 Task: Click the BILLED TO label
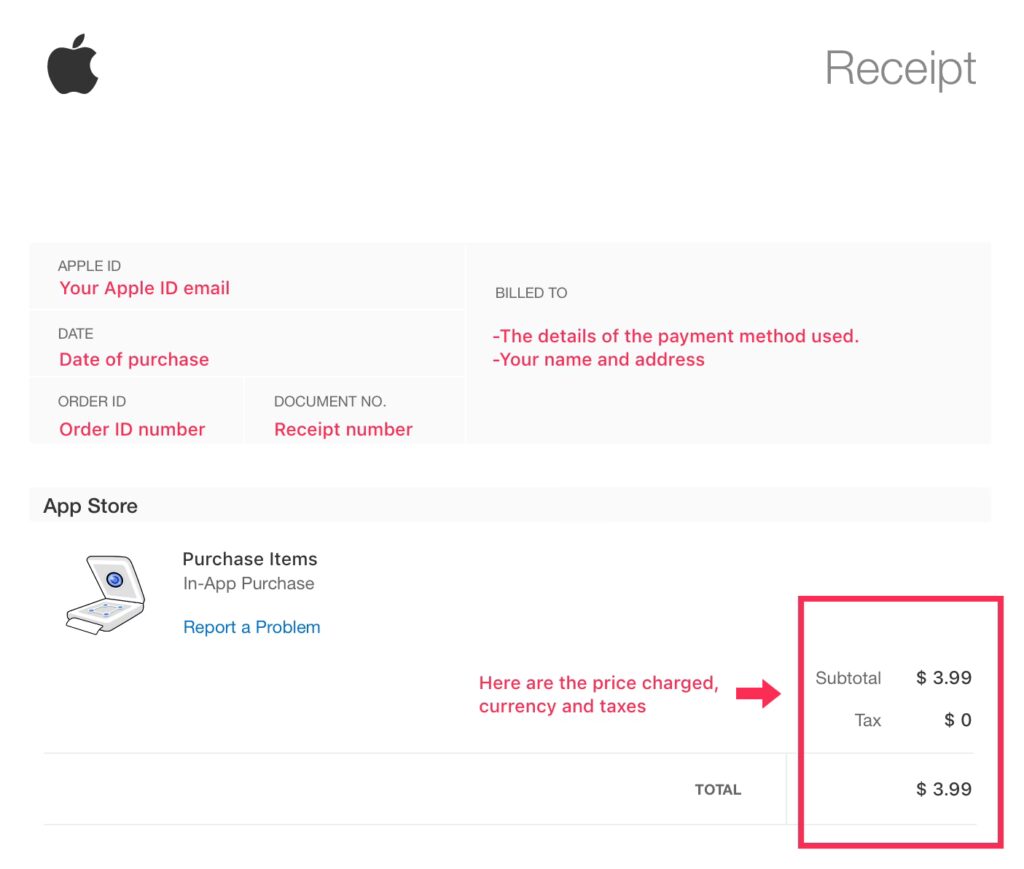tap(531, 293)
